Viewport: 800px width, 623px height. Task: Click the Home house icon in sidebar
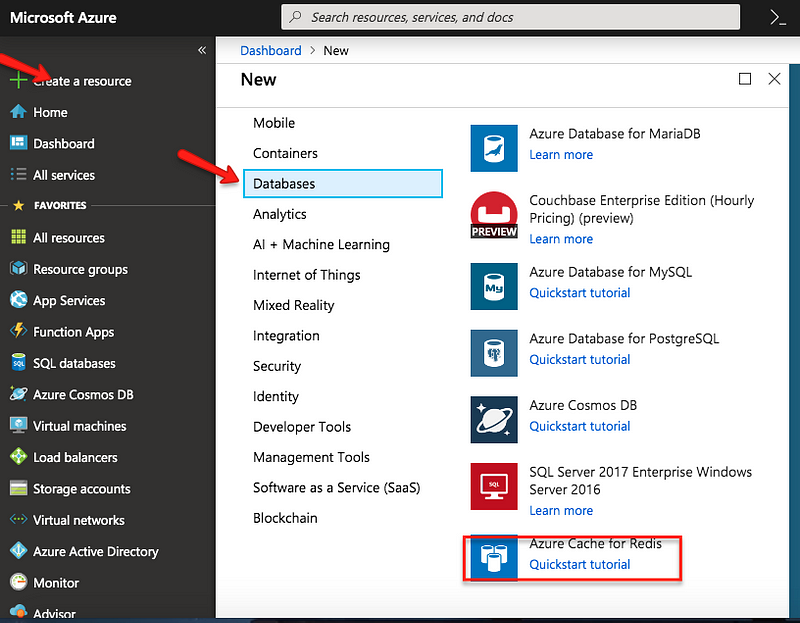[x=18, y=112]
